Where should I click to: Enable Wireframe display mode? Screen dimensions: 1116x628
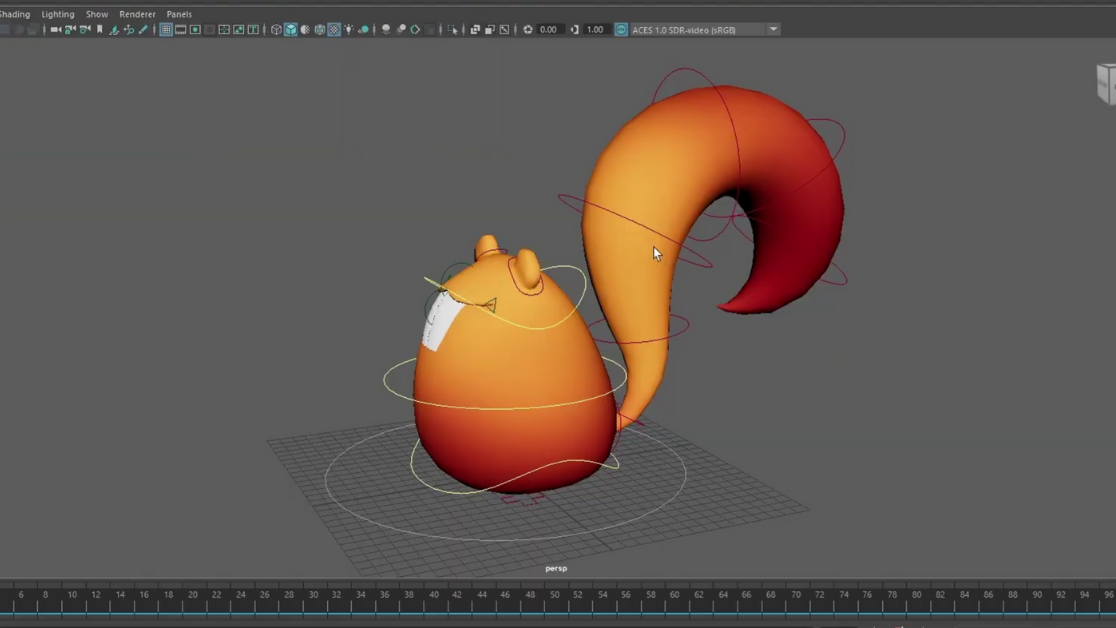[276, 30]
